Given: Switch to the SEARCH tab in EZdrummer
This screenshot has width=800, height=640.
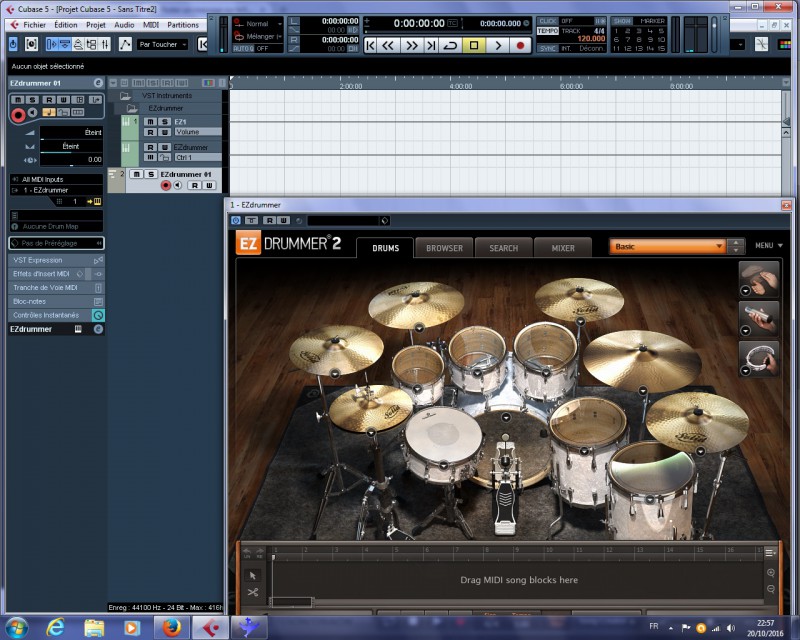Looking at the screenshot, I should [504, 248].
